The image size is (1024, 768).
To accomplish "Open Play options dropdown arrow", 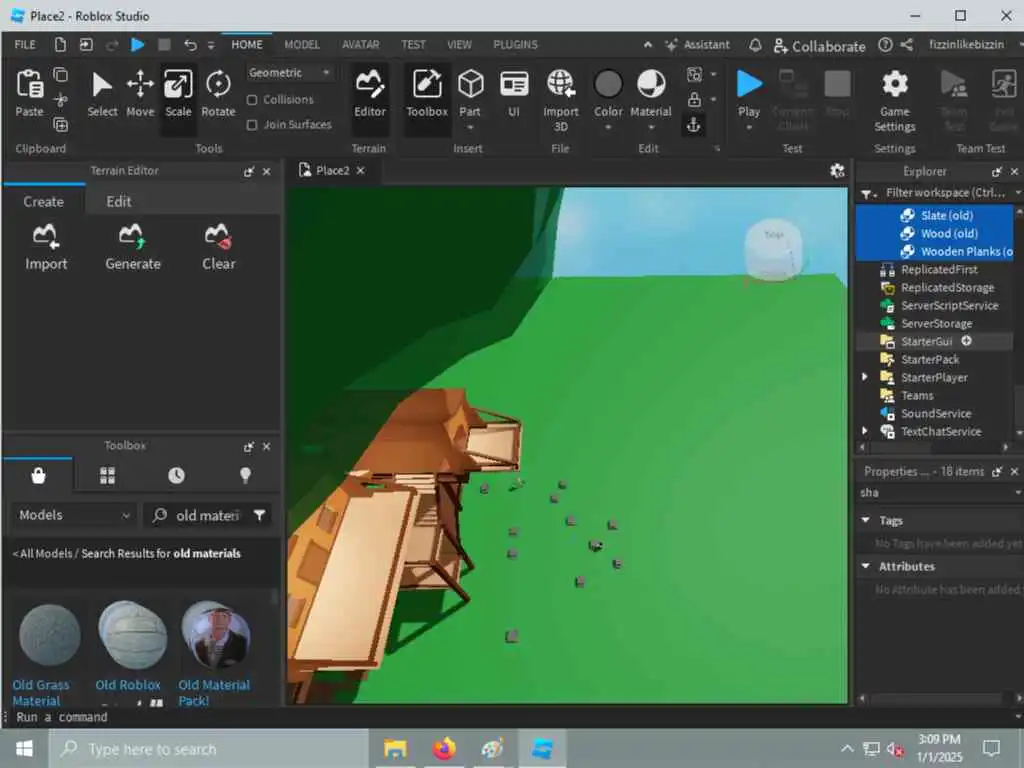I will 749,127.
